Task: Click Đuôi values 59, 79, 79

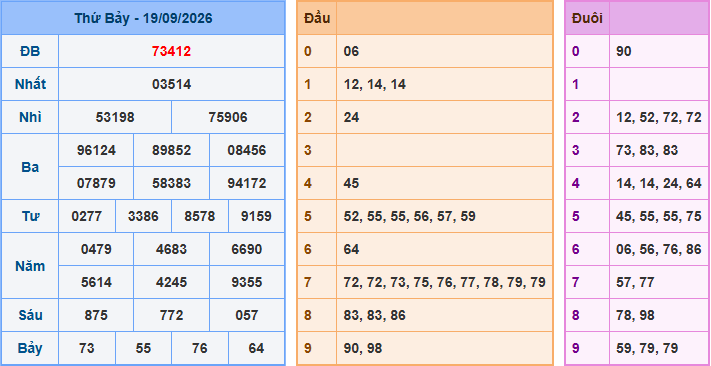Action: [647, 348]
